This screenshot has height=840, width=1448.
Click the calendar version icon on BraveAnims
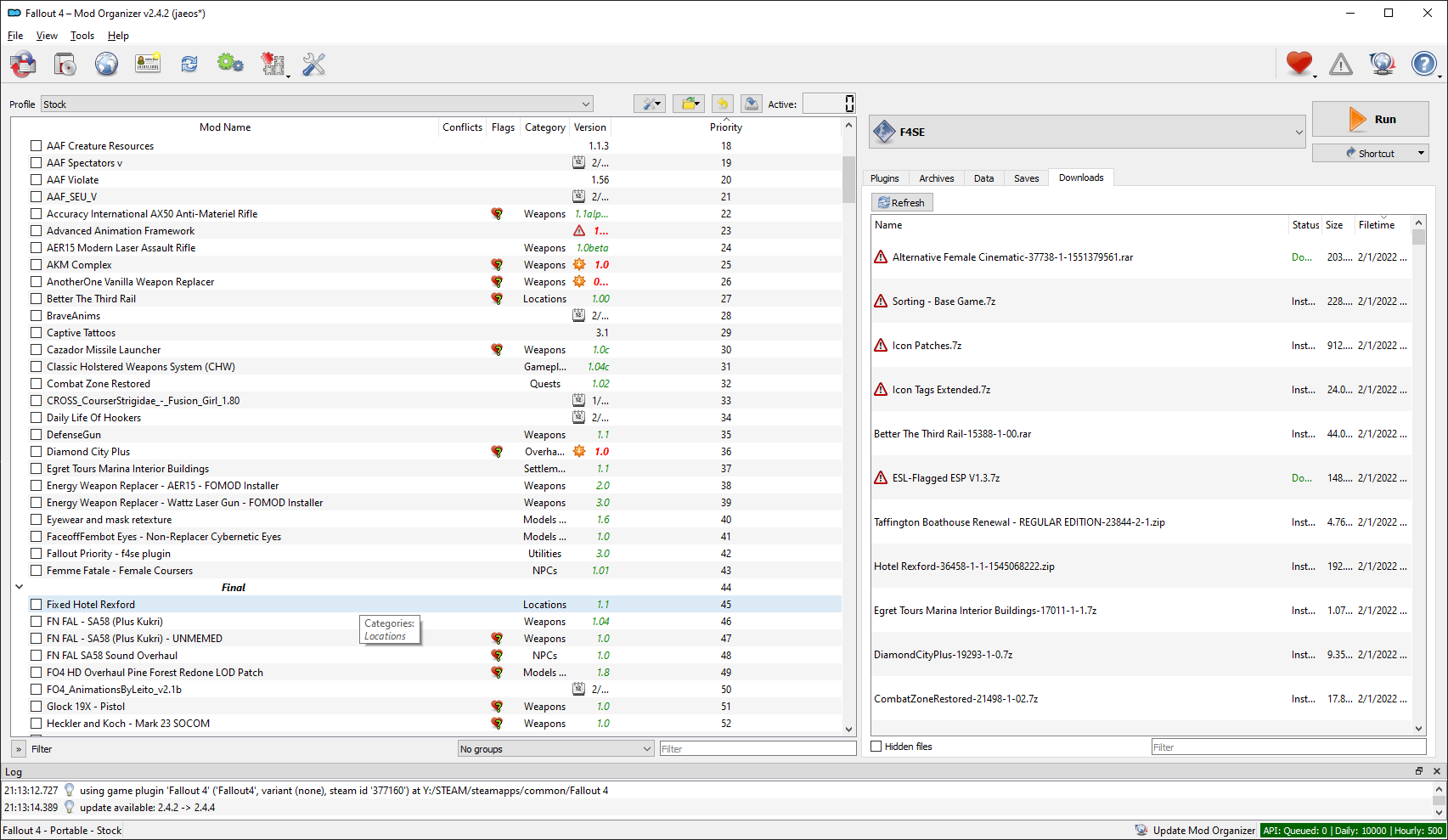point(578,316)
